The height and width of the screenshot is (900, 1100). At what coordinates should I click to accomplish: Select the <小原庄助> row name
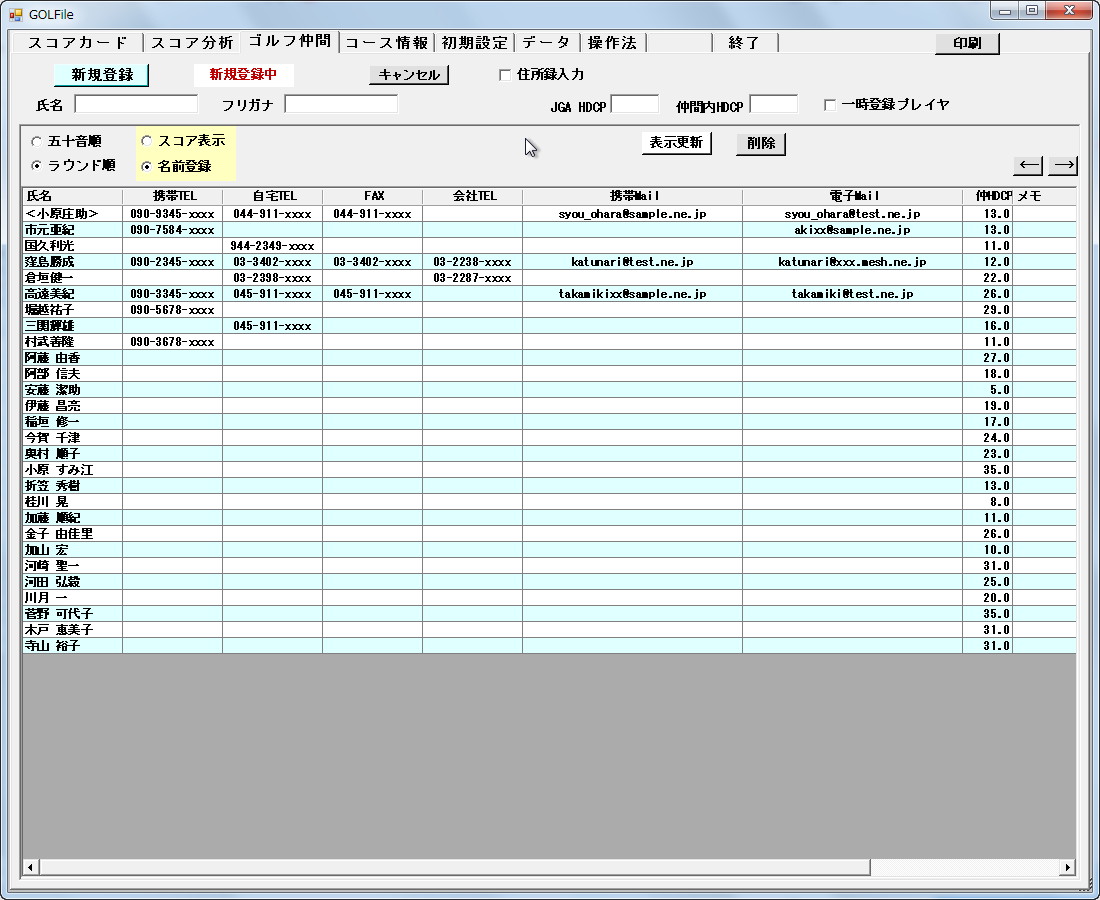pyautogui.click(x=72, y=214)
